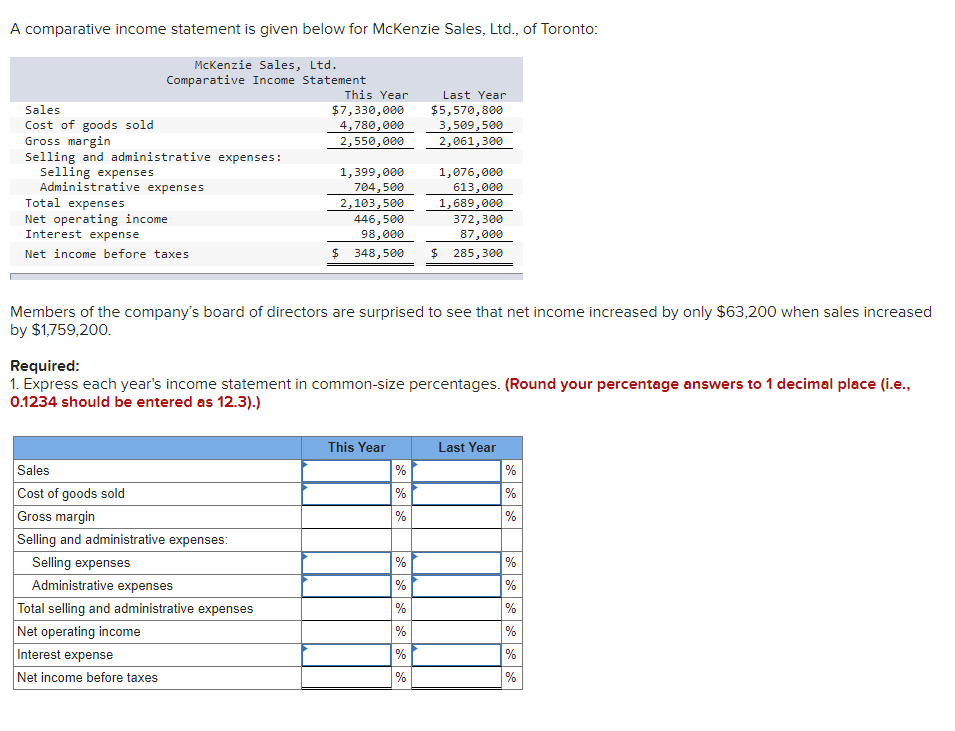Click the Net operating income percentage cell
The width and height of the screenshot is (955, 731).
345,631
